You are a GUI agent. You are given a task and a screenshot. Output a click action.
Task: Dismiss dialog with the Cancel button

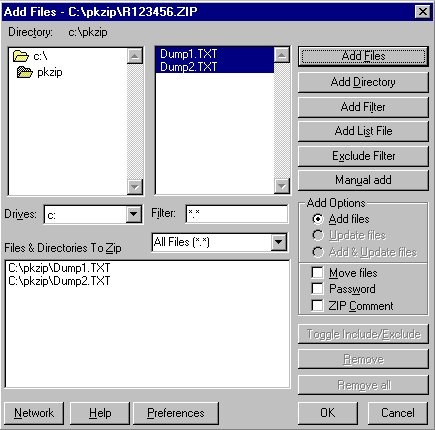[398, 413]
